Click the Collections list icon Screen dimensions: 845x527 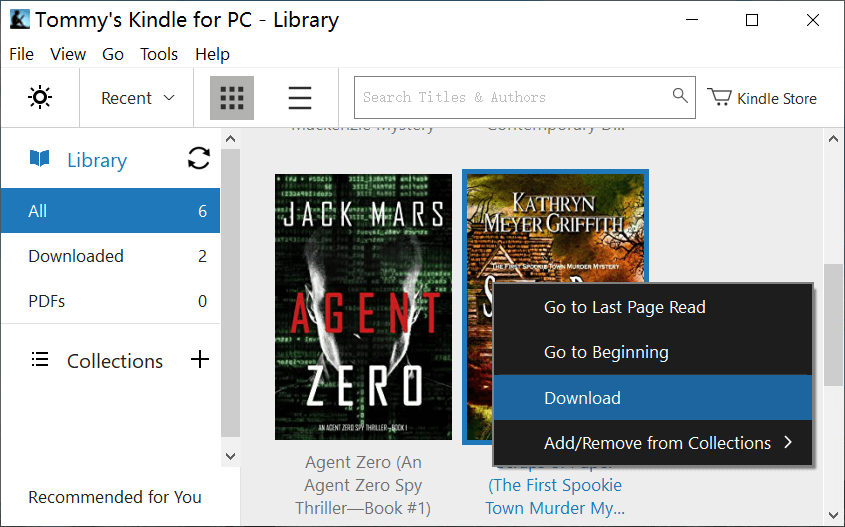point(40,359)
